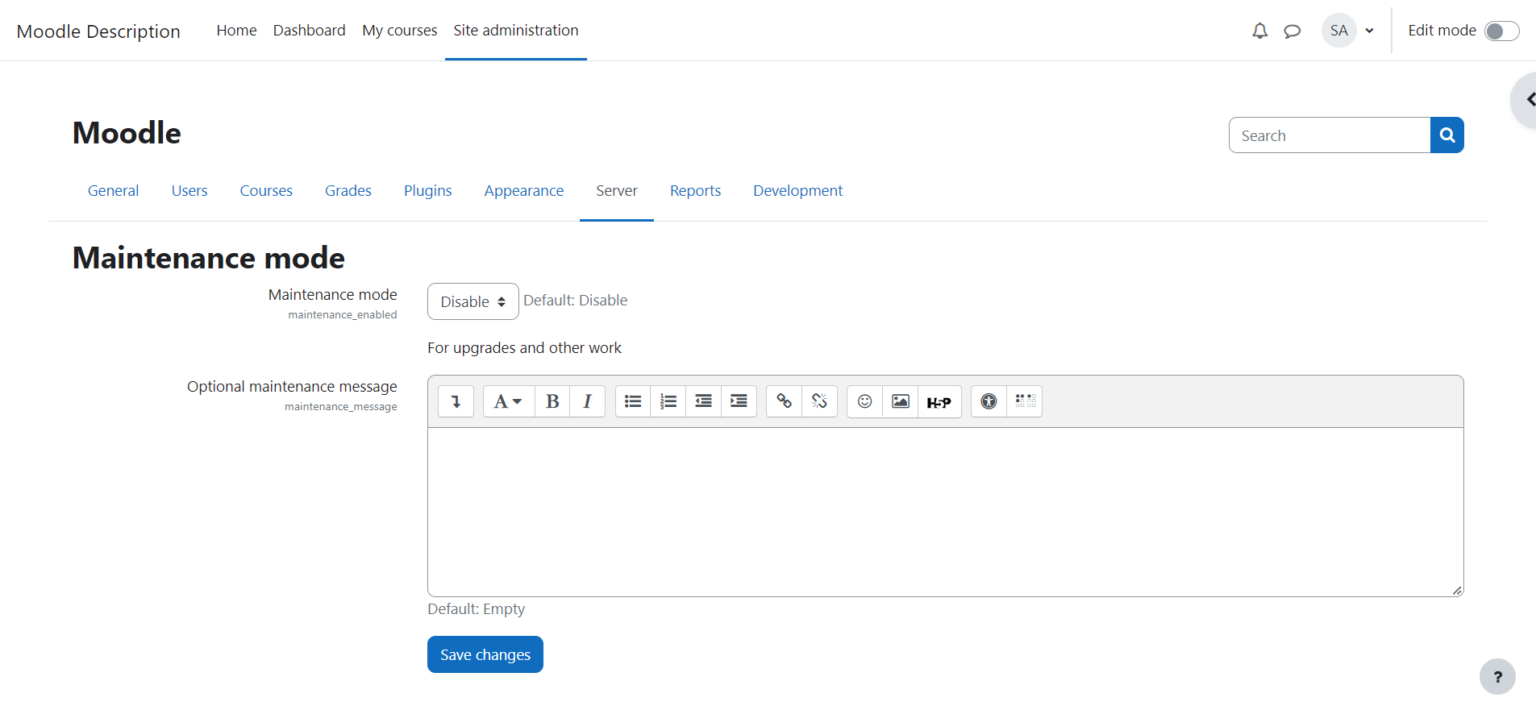
Task: Apply italic formatting in the editor
Action: [587, 401]
